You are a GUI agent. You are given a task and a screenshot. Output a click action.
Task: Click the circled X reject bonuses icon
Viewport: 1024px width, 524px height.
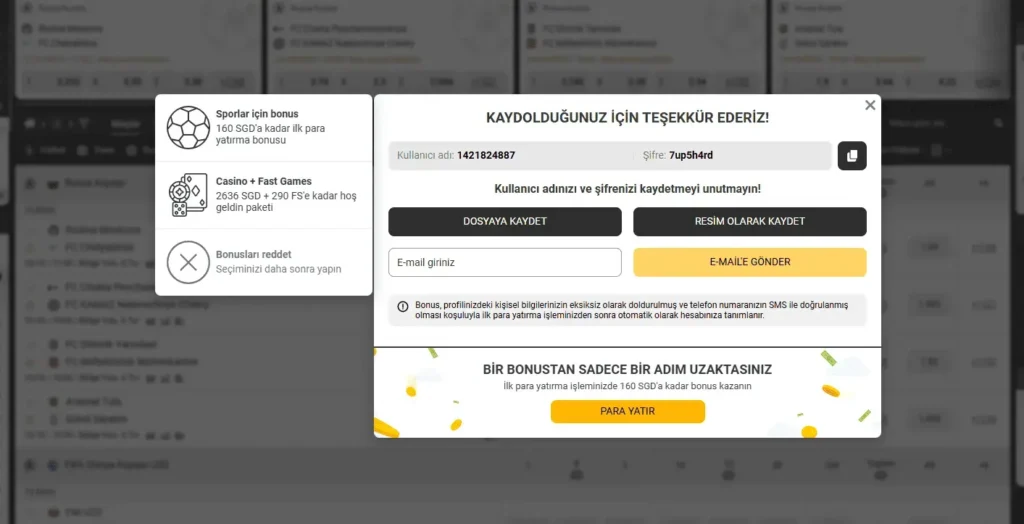[x=188, y=262]
